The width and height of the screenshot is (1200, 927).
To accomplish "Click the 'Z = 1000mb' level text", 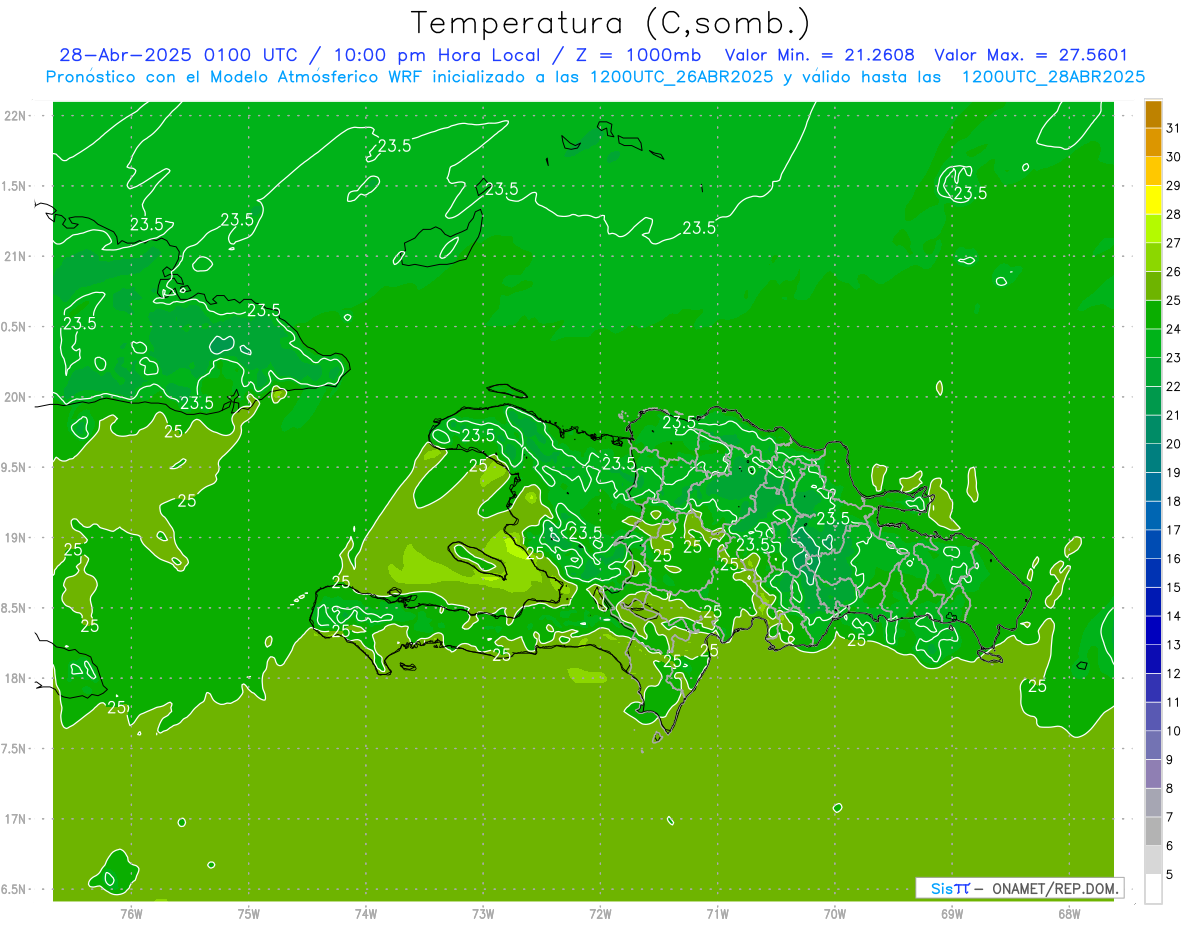I will click(x=636, y=55).
